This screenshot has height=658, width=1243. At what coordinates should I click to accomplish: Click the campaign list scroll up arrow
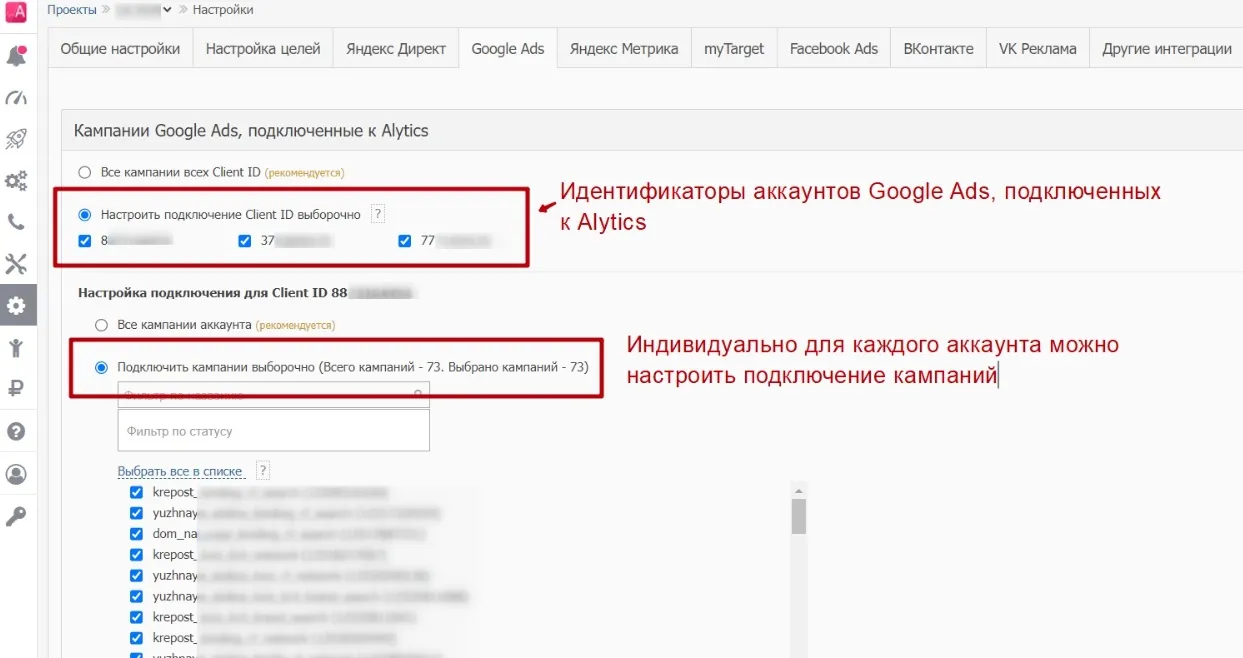point(798,490)
